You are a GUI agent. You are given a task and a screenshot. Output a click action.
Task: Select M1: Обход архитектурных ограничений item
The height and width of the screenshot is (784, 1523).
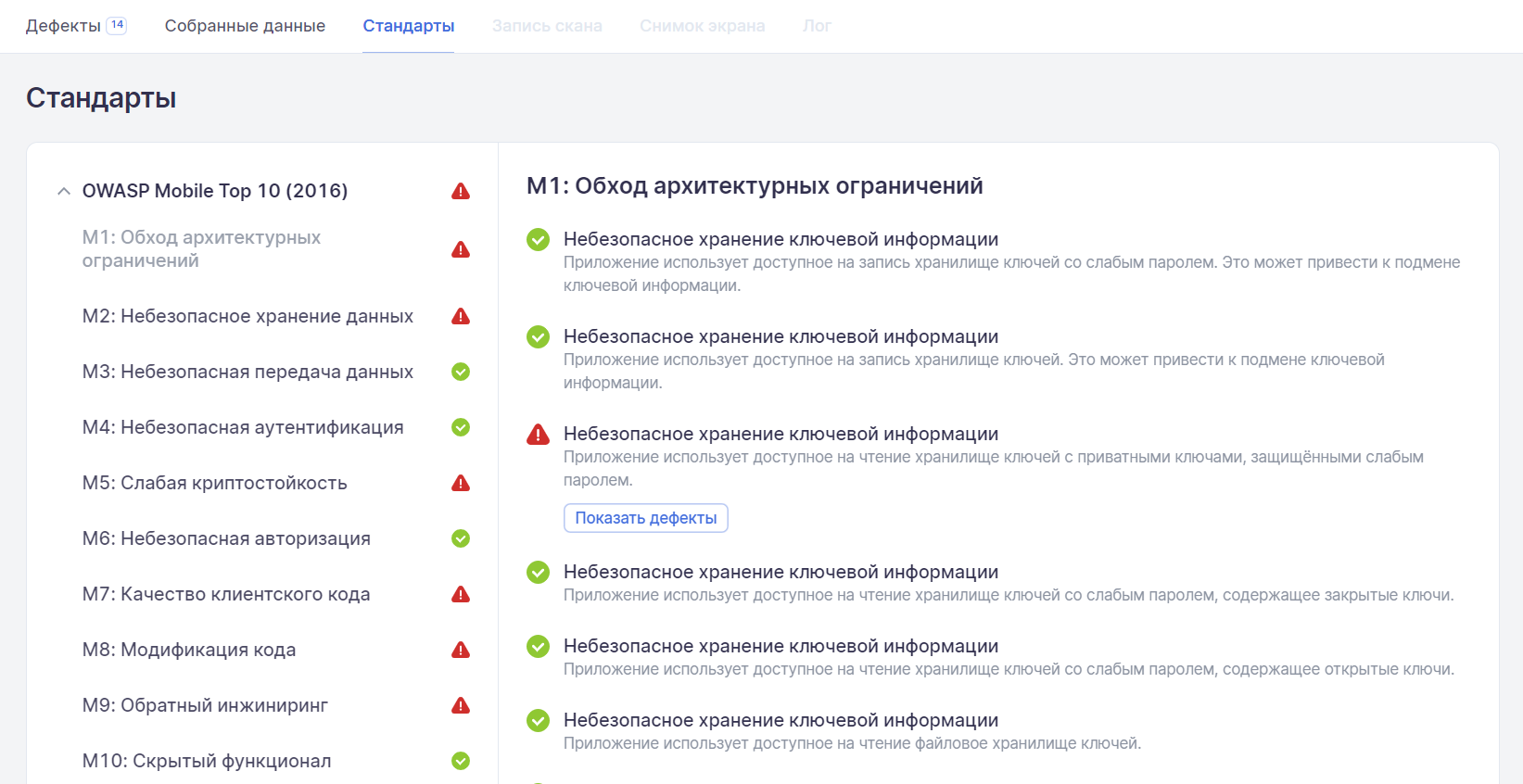pos(201,248)
